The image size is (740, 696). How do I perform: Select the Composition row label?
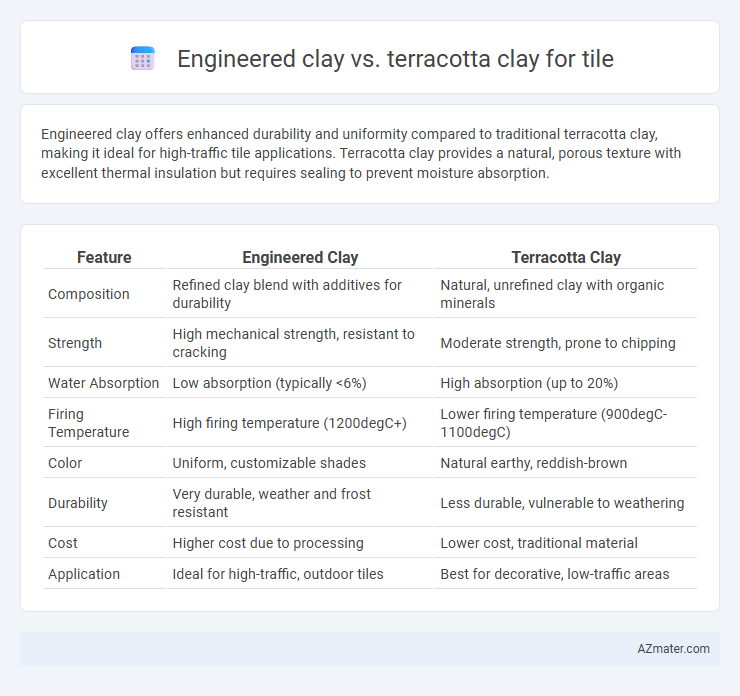[89, 294]
